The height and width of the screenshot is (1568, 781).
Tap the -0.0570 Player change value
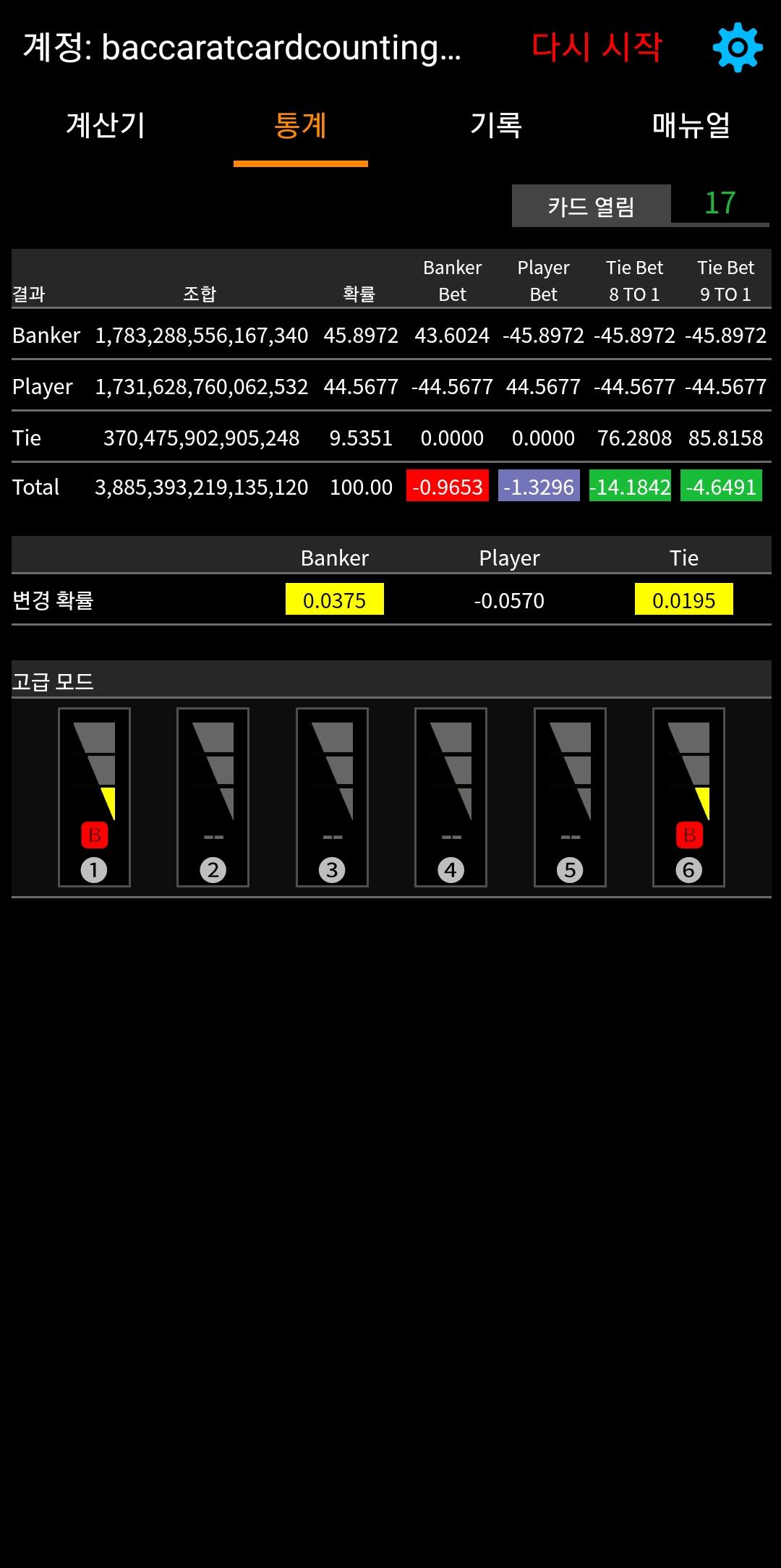point(509,600)
